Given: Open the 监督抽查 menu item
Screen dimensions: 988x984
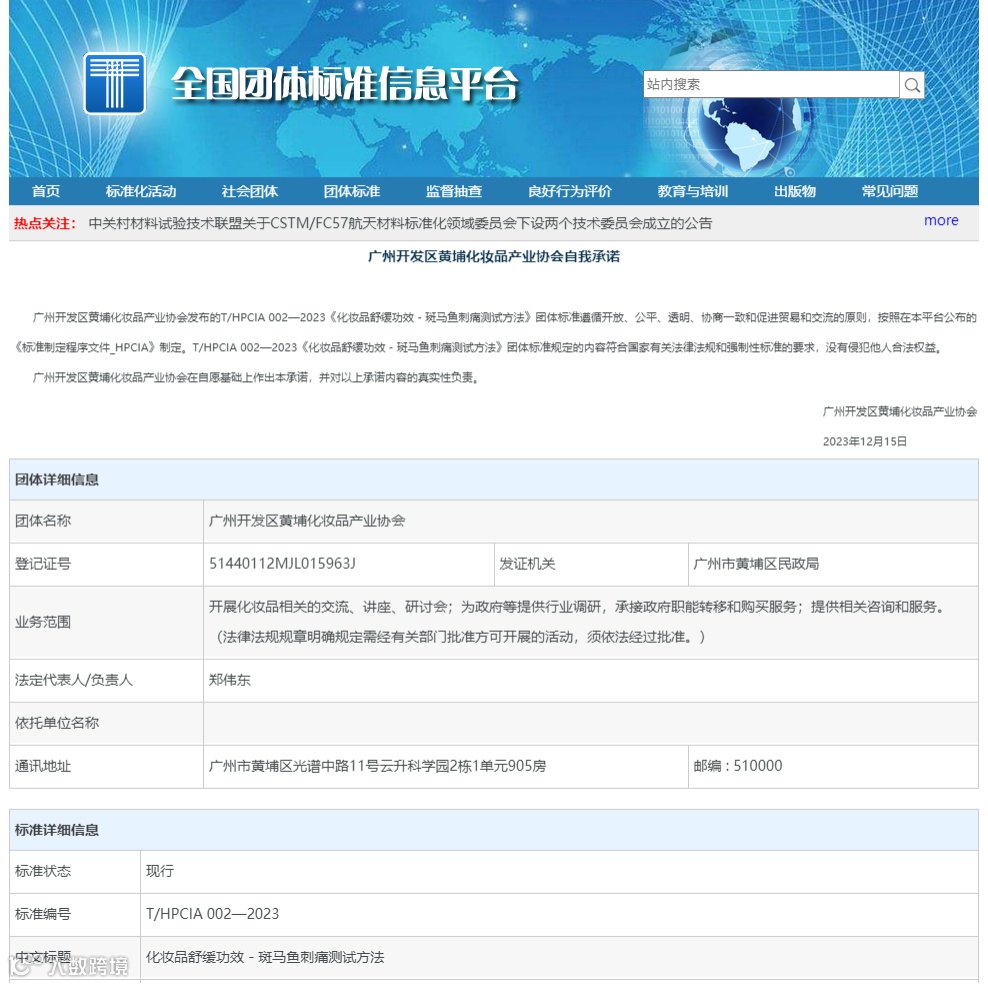Looking at the screenshot, I should (x=454, y=192).
